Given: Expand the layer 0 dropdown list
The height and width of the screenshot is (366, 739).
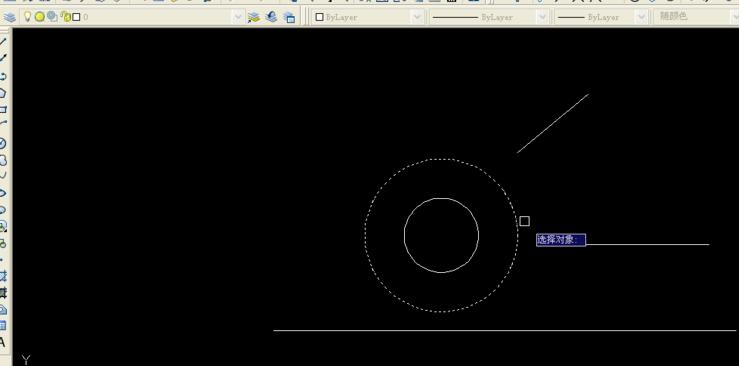Looking at the screenshot, I should coord(238,17).
